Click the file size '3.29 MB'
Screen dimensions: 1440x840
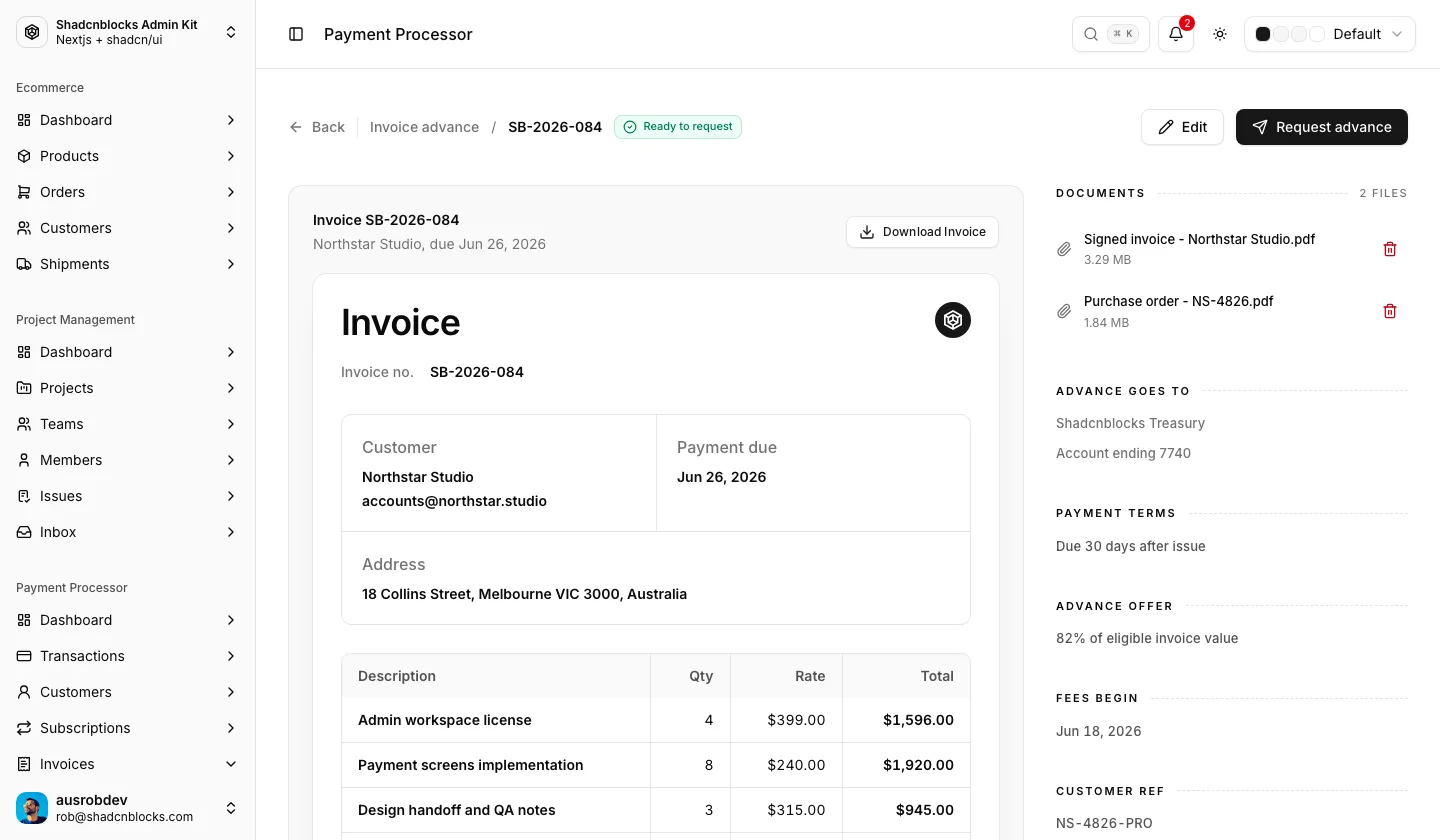coord(1107,260)
